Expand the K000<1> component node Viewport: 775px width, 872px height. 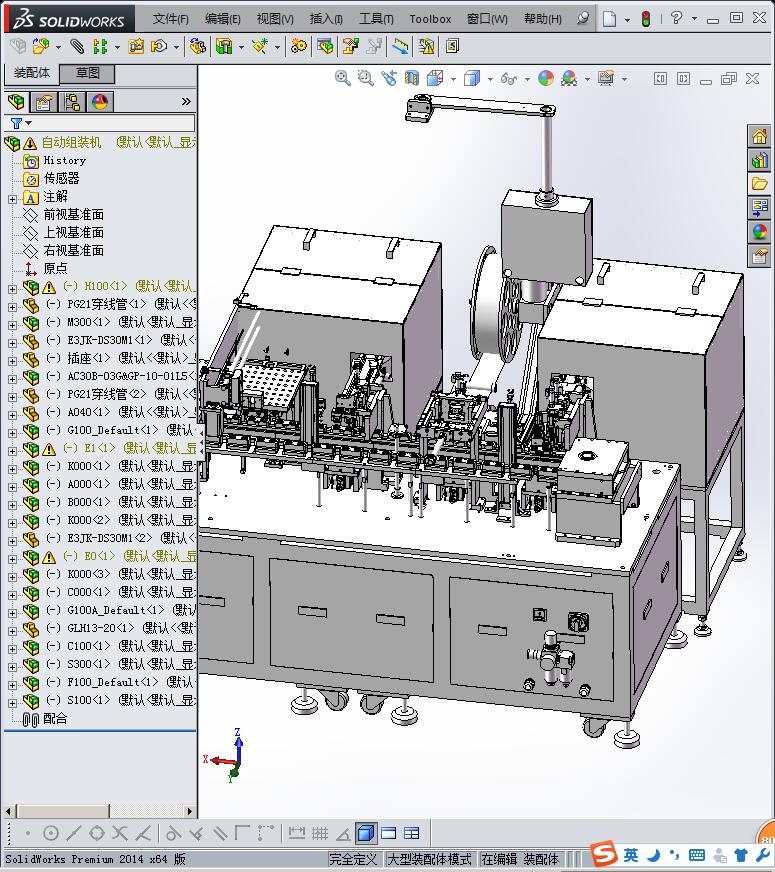[12, 469]
